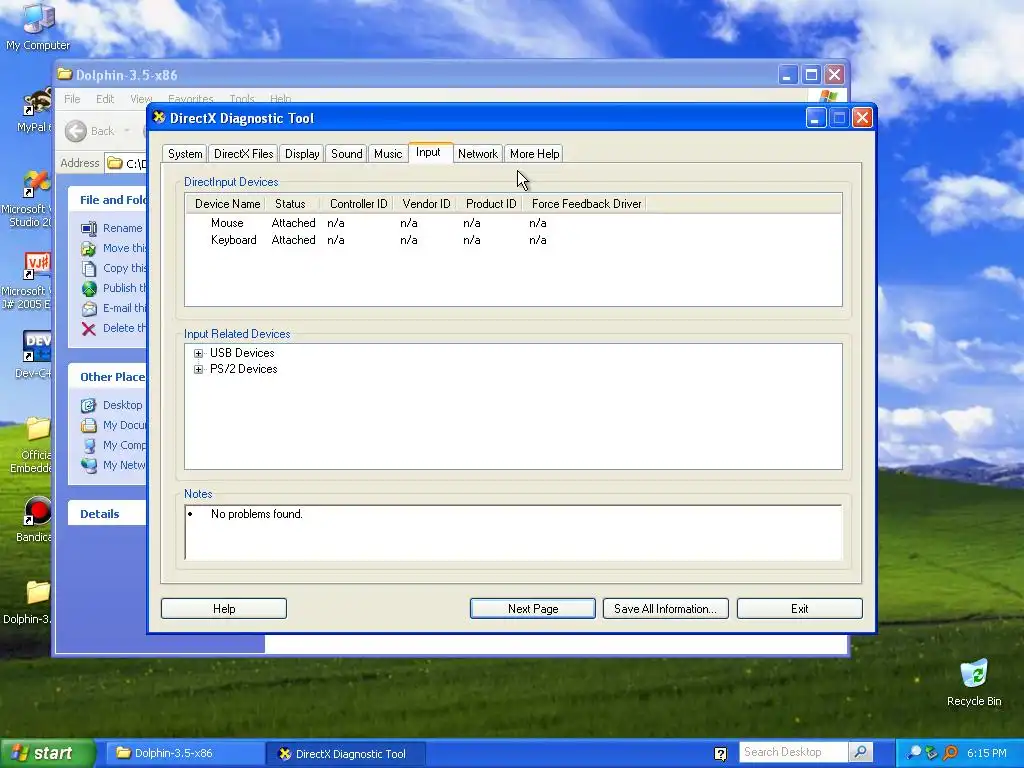Viewport: 1024px width, 768px height.
Task: Click the E-mail this folder icon
Action: tap(89, 309)
